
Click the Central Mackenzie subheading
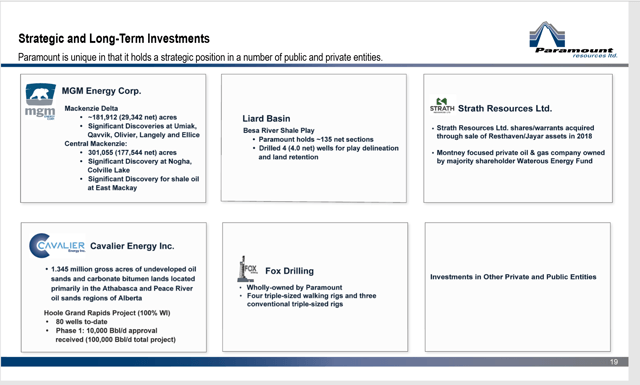(x=96, y=144)
